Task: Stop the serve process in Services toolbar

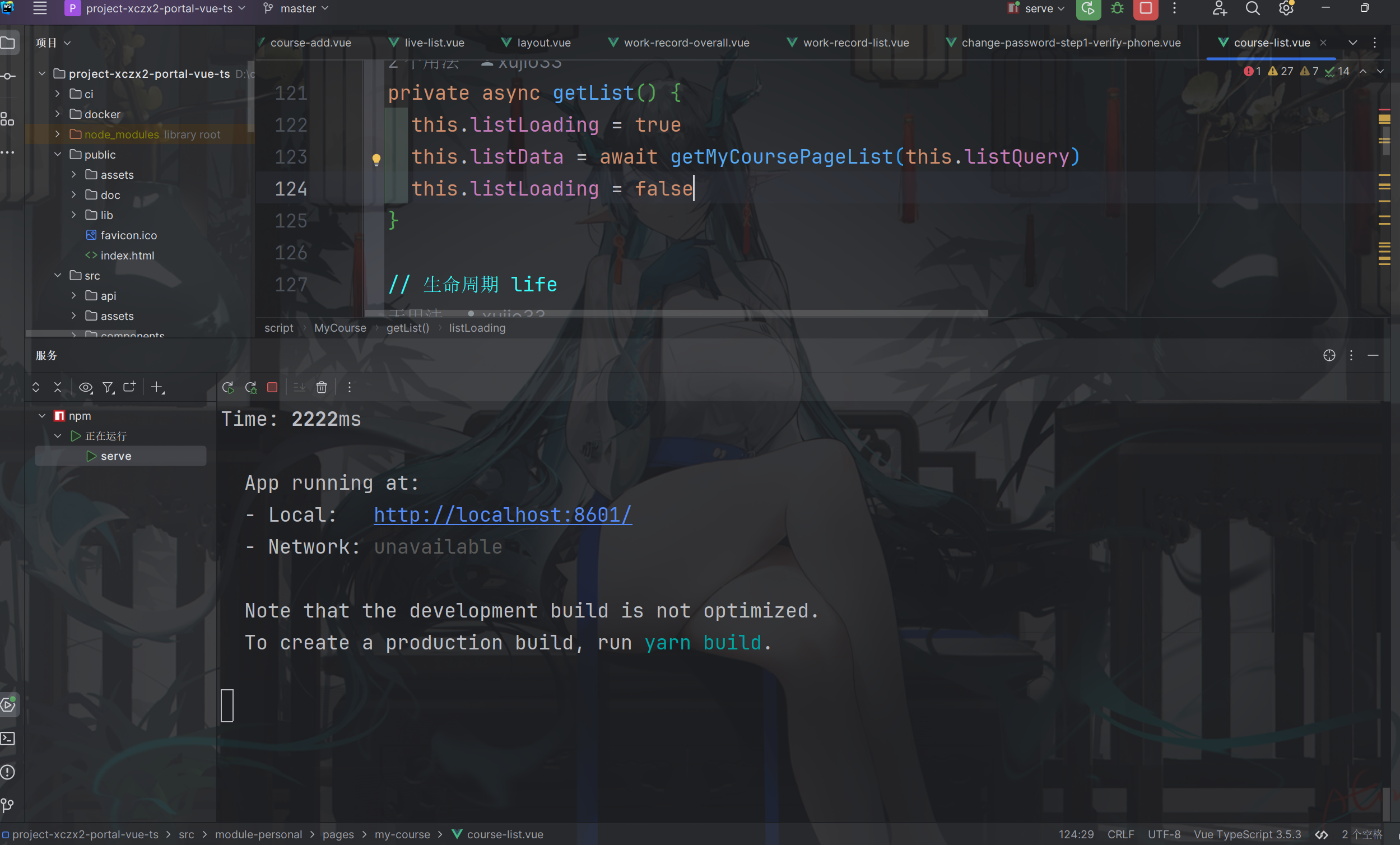Action: (272, 388)
